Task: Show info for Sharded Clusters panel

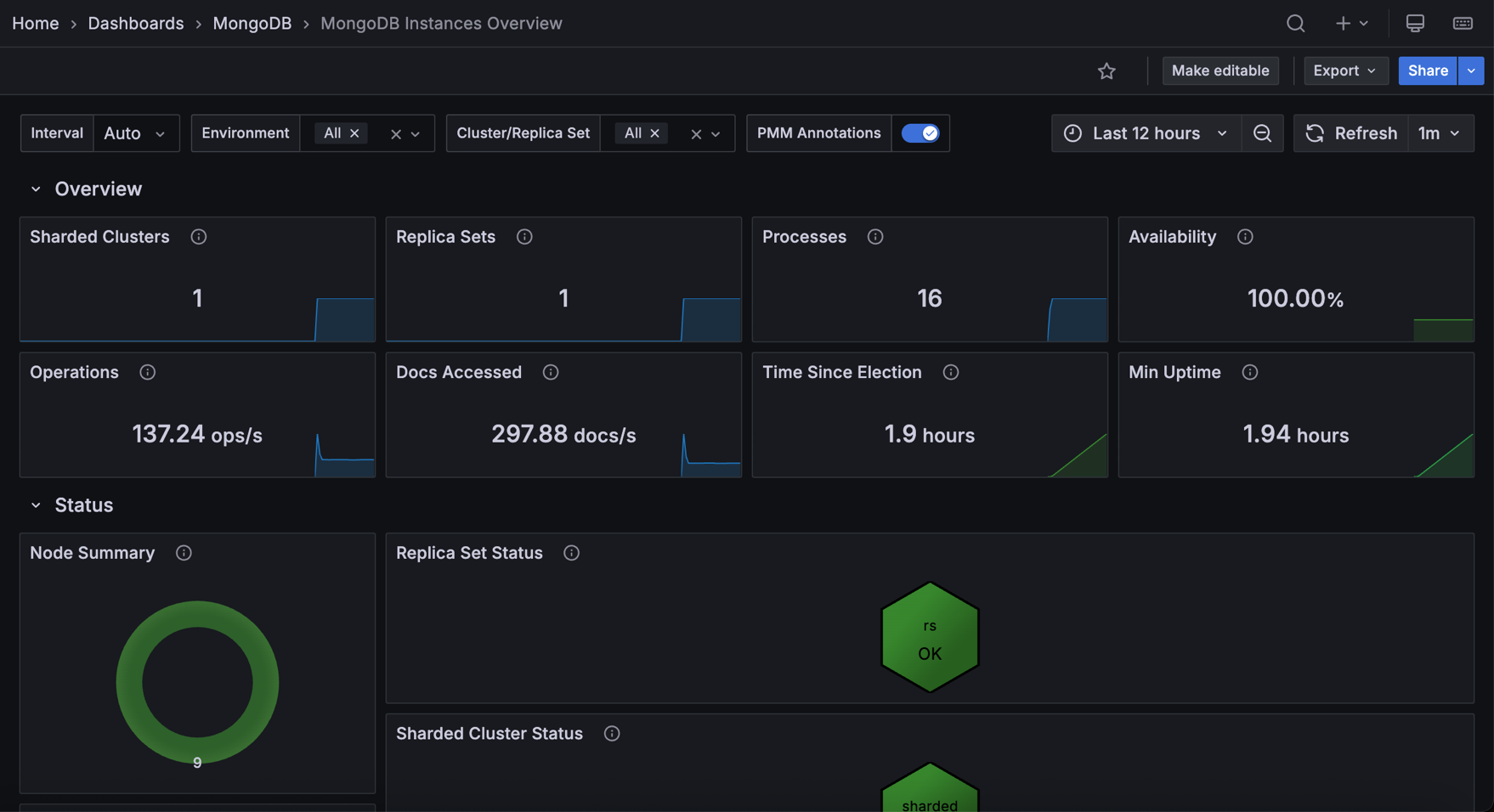Action: [198, 237]
